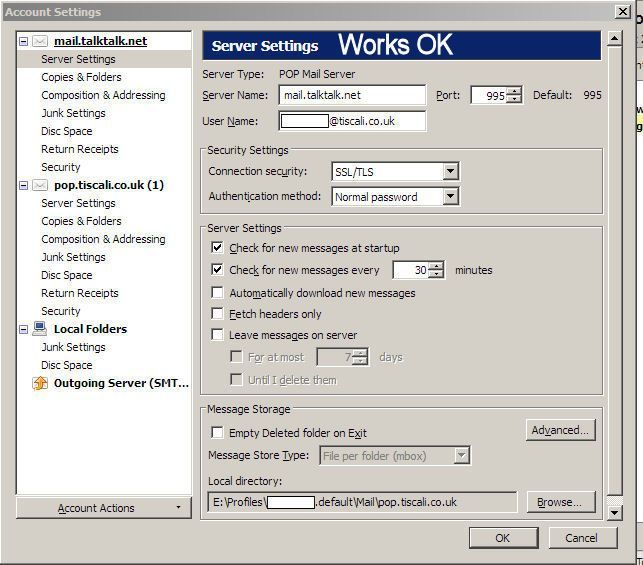Image resolution: width=643 pixels, height=565 pixels.
Task: Toggle Check for new messages every checkbox
Action: coord(217,270)
